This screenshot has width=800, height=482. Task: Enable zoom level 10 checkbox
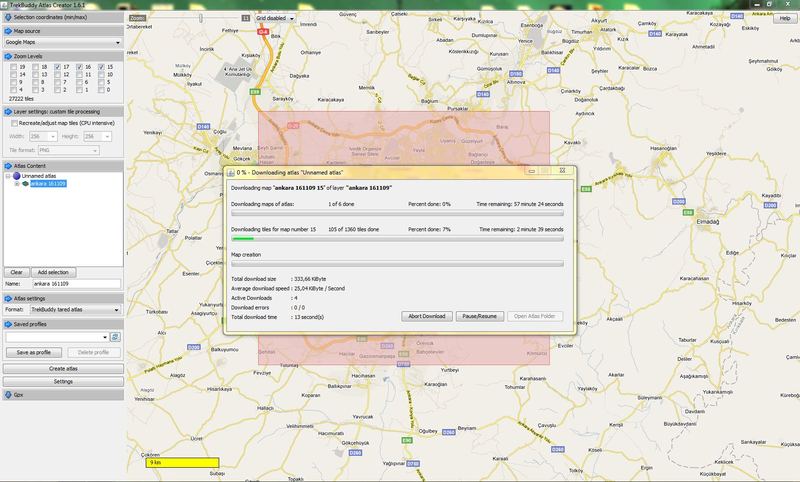coord(101,74)
